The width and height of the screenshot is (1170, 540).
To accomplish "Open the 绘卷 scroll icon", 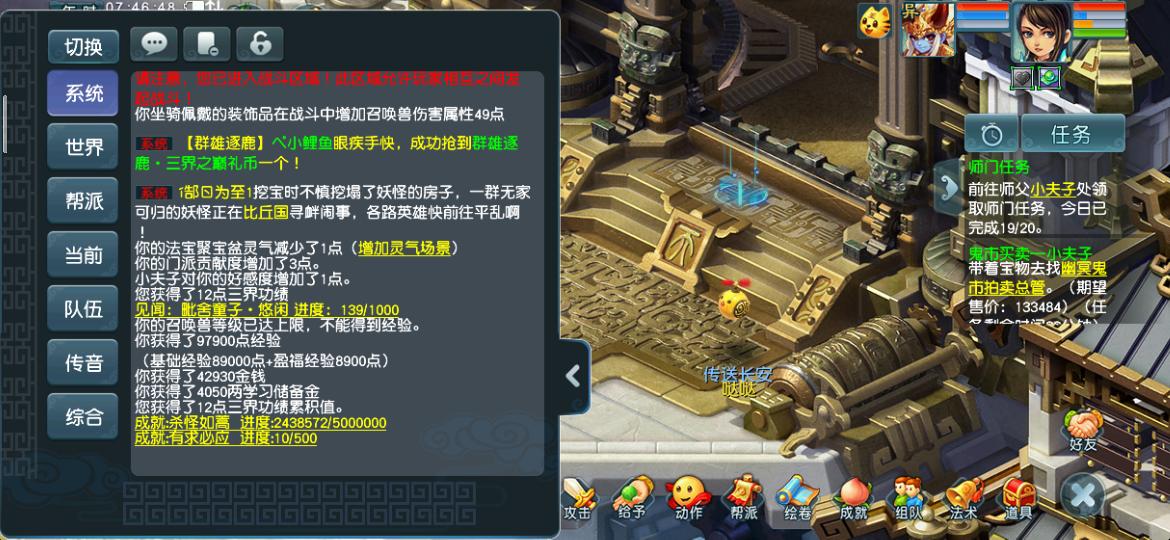I will (798, 497).
